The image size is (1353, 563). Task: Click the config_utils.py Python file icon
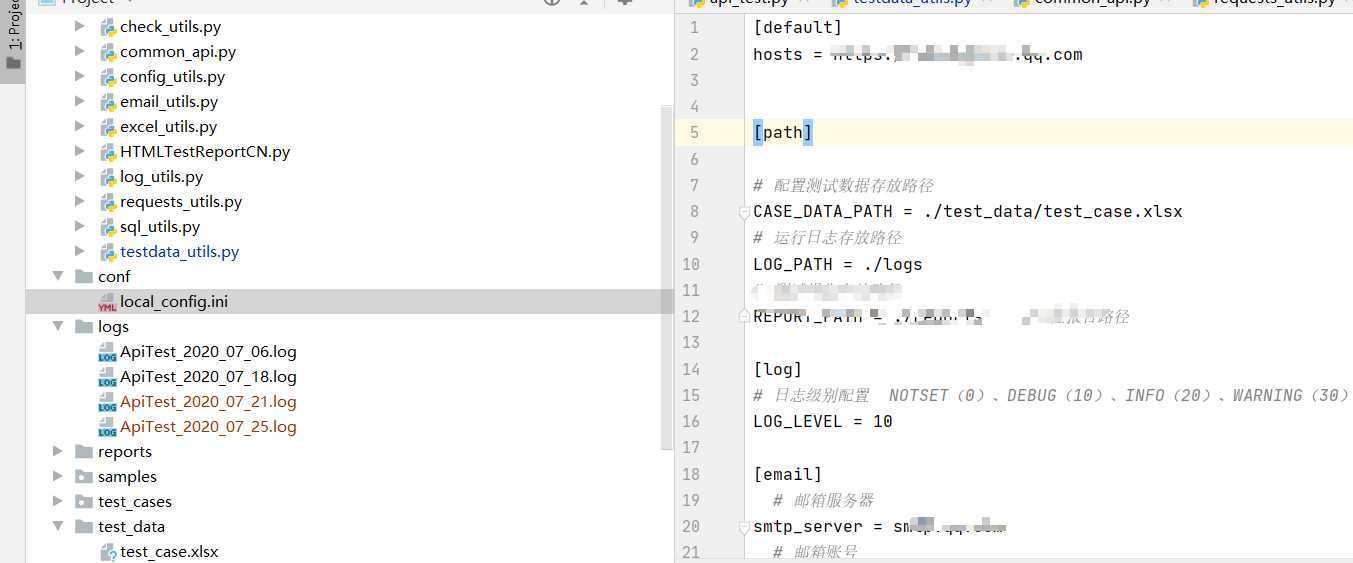pyautogui.click(x=108, y=77)
